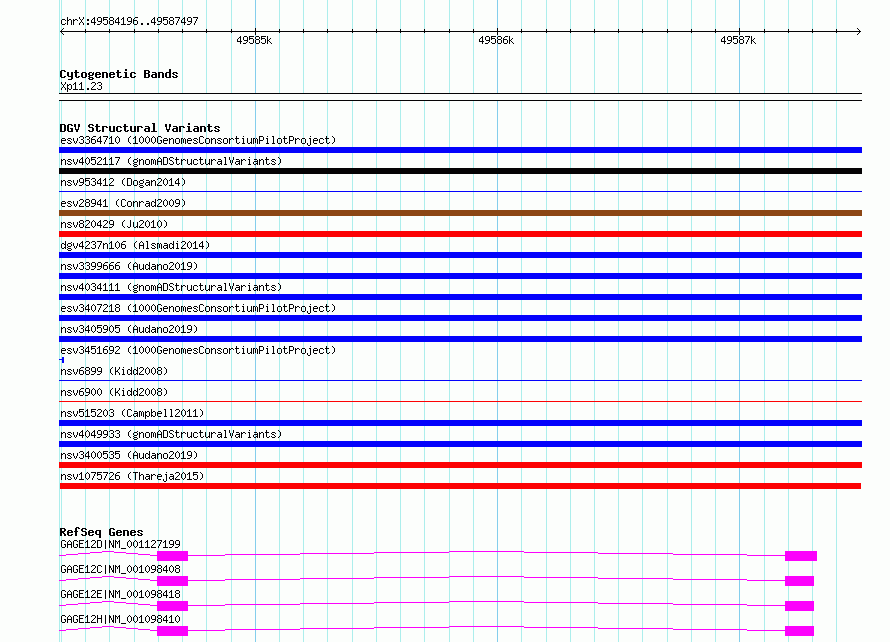Click the Xp11.23 band label
Viewport: 890px width, 642px height.
coord(81,86)
